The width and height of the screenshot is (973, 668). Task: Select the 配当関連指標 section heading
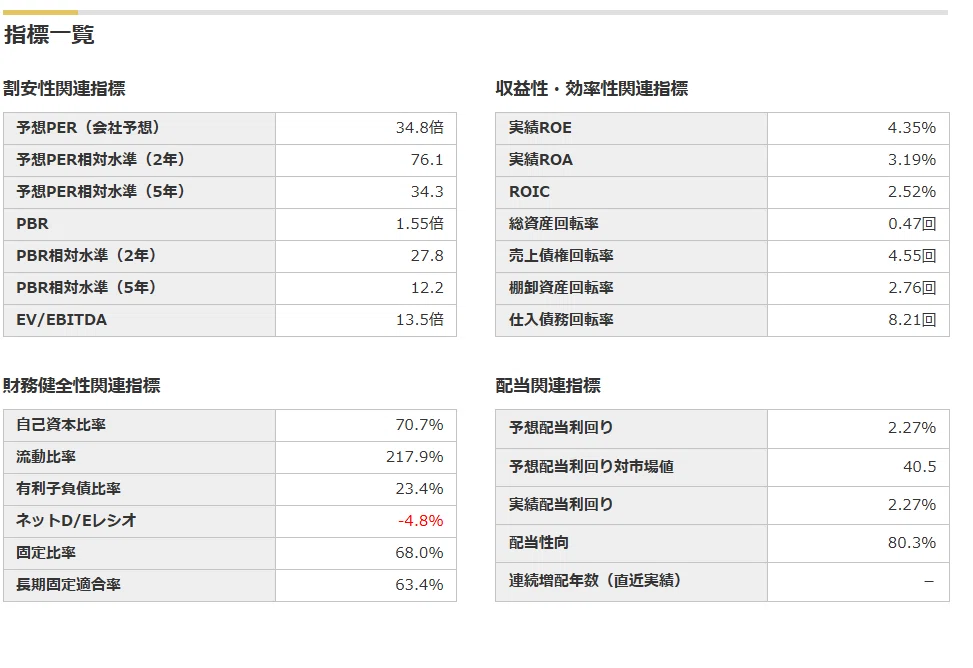(x=547, y=386)
